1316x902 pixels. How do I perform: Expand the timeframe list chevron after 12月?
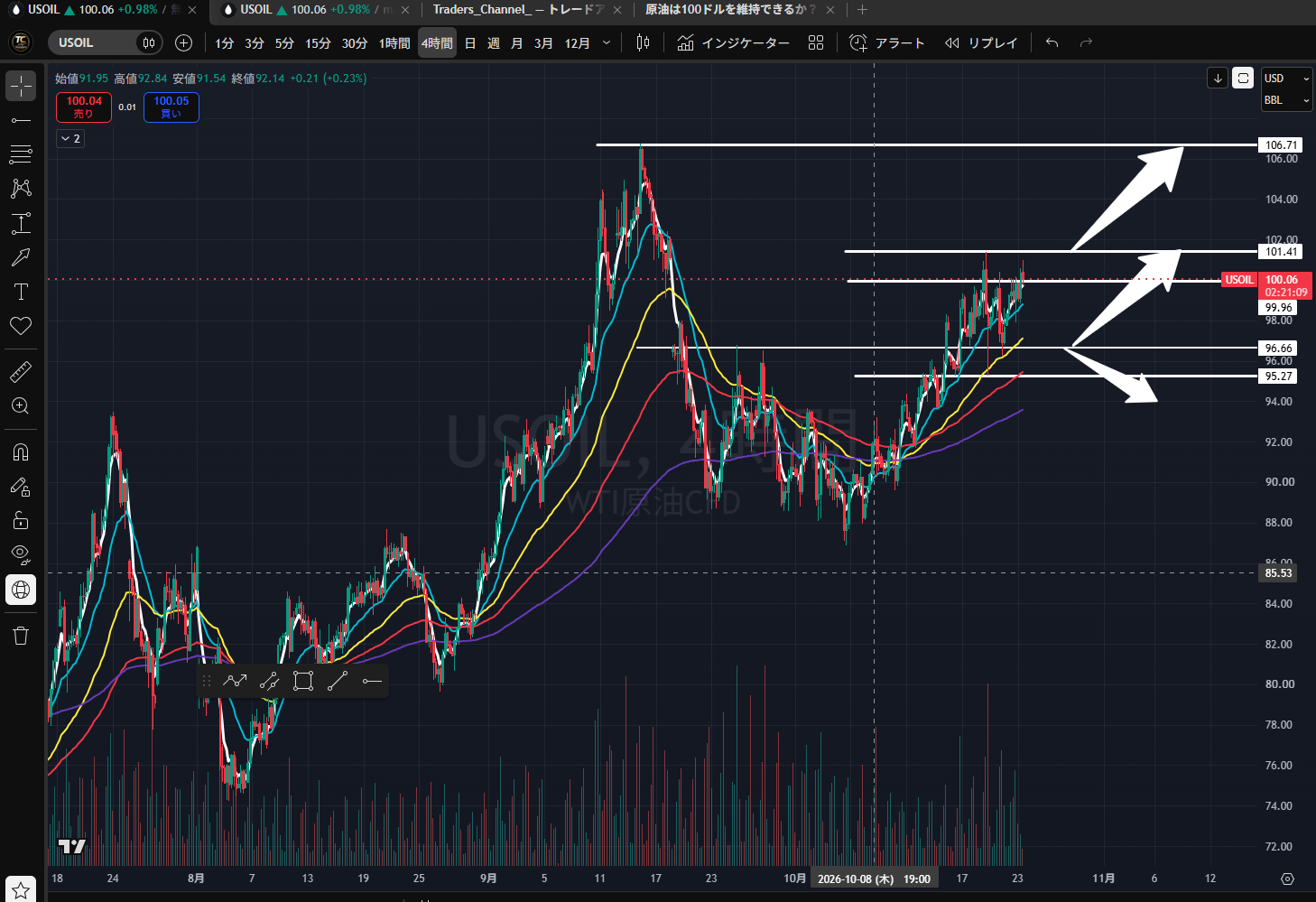pyautogui.click(x=606, y=42)
